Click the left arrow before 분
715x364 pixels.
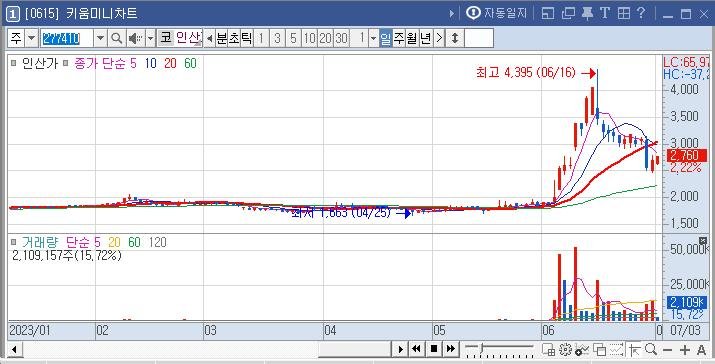[x=209, y=39]
